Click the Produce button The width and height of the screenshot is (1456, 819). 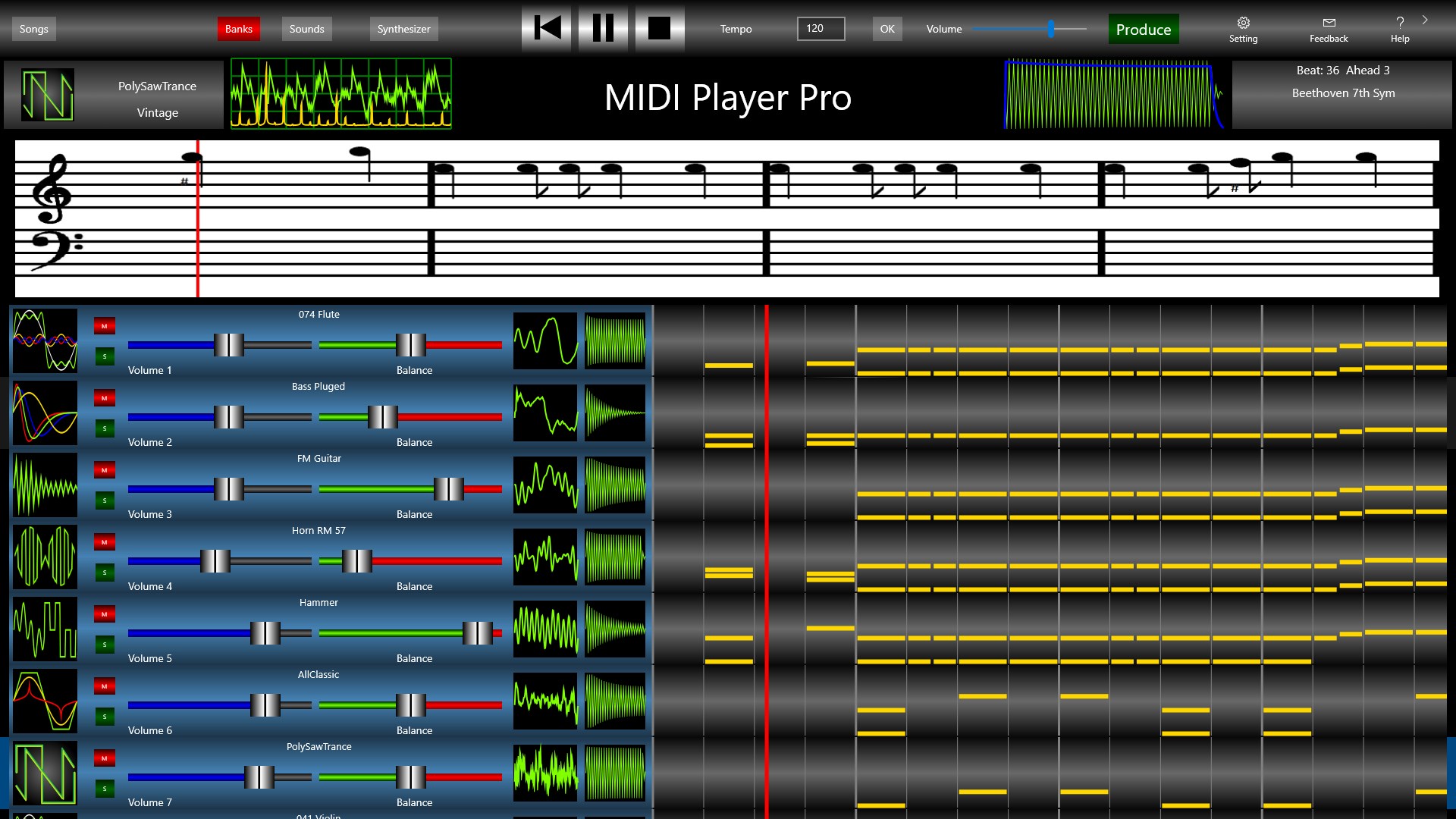[x=1143, y=29]
